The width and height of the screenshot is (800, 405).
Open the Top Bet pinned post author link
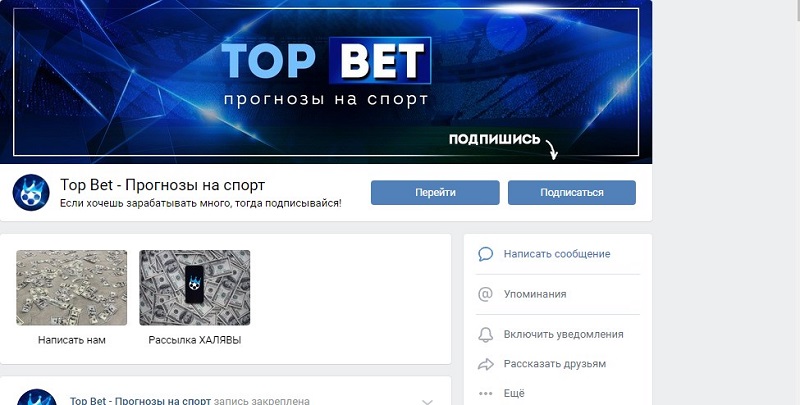point(140,400)
